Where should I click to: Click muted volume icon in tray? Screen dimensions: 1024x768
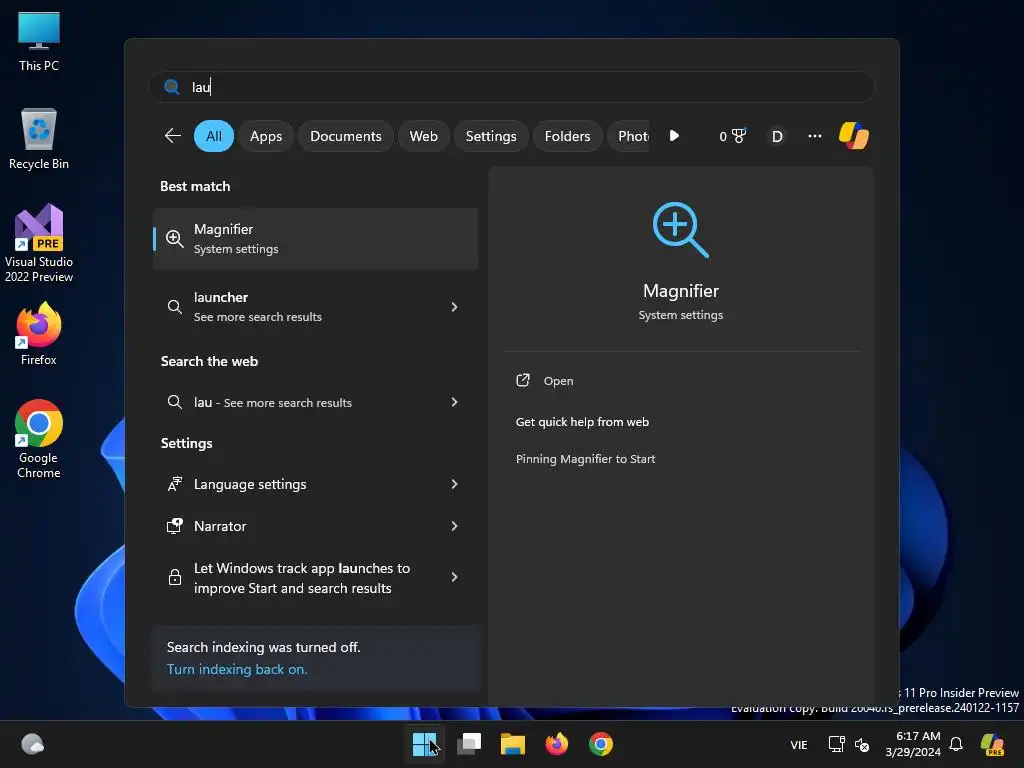[862, 744]
